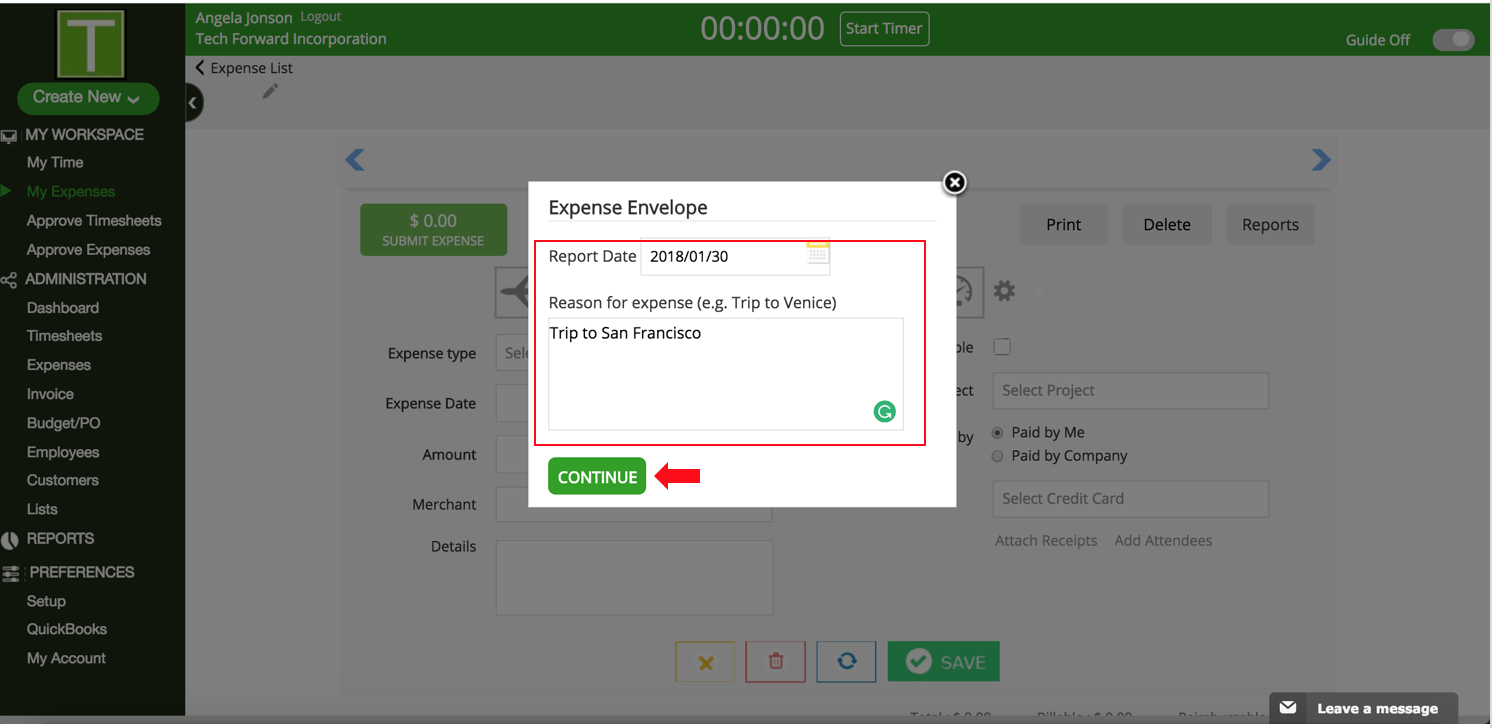Screen dimensions: 1492x728
Task: Go to the next expense arrow
Action: (1320, 160)
